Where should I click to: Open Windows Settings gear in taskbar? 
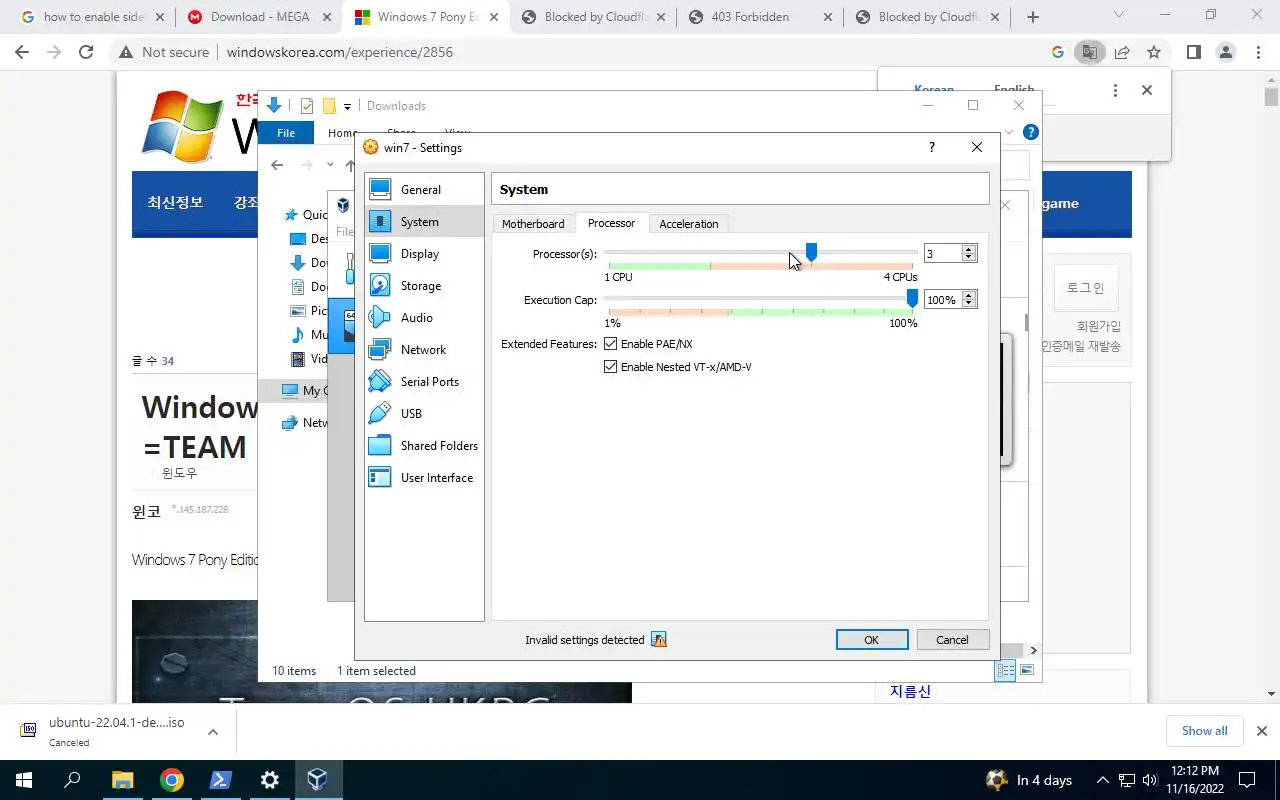click(270, 780)
